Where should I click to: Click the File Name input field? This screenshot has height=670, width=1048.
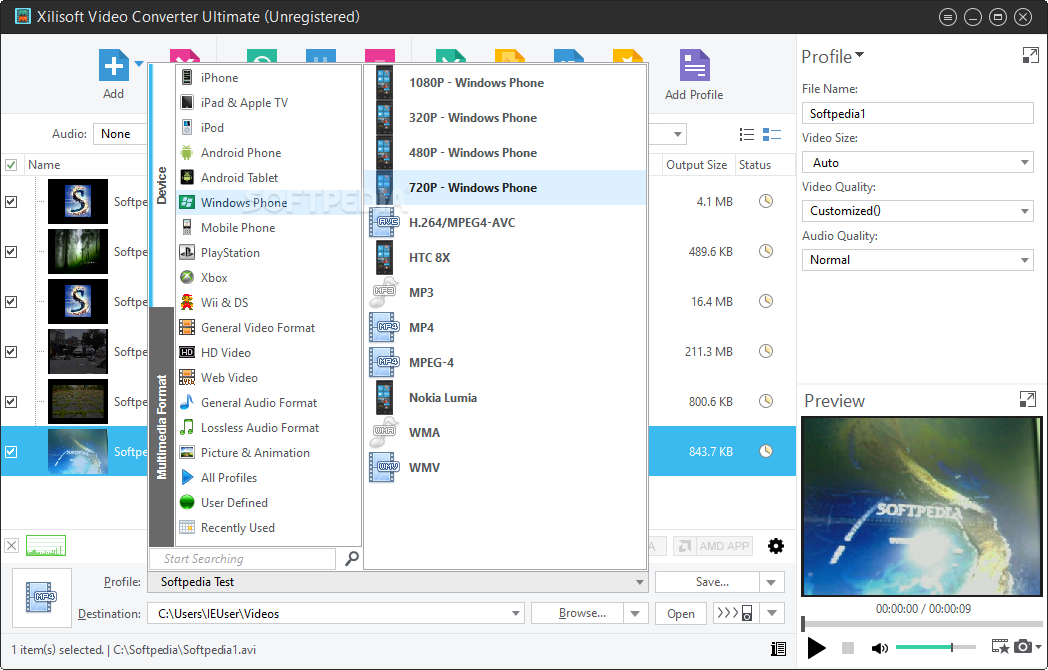click(x=918, y=114)
